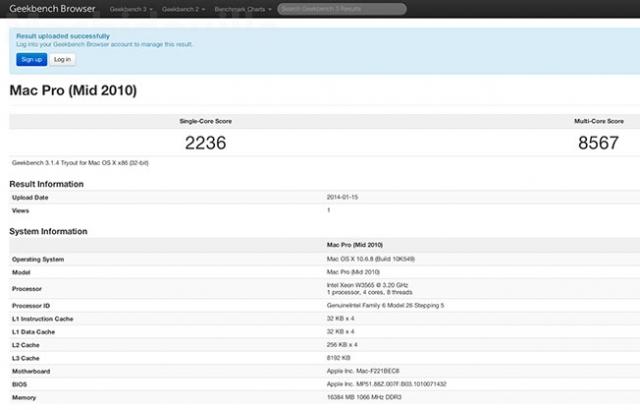Screen dimensions: 640x410
Task: Select the 256 KB x 4 value
Action: pyautogui.click(x=342, y=345)
